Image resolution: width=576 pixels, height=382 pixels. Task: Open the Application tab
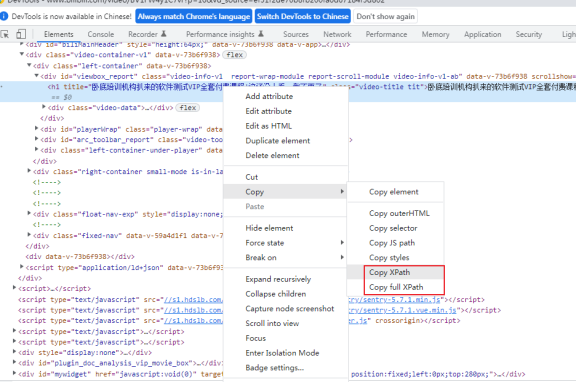(x=482, y=34)
